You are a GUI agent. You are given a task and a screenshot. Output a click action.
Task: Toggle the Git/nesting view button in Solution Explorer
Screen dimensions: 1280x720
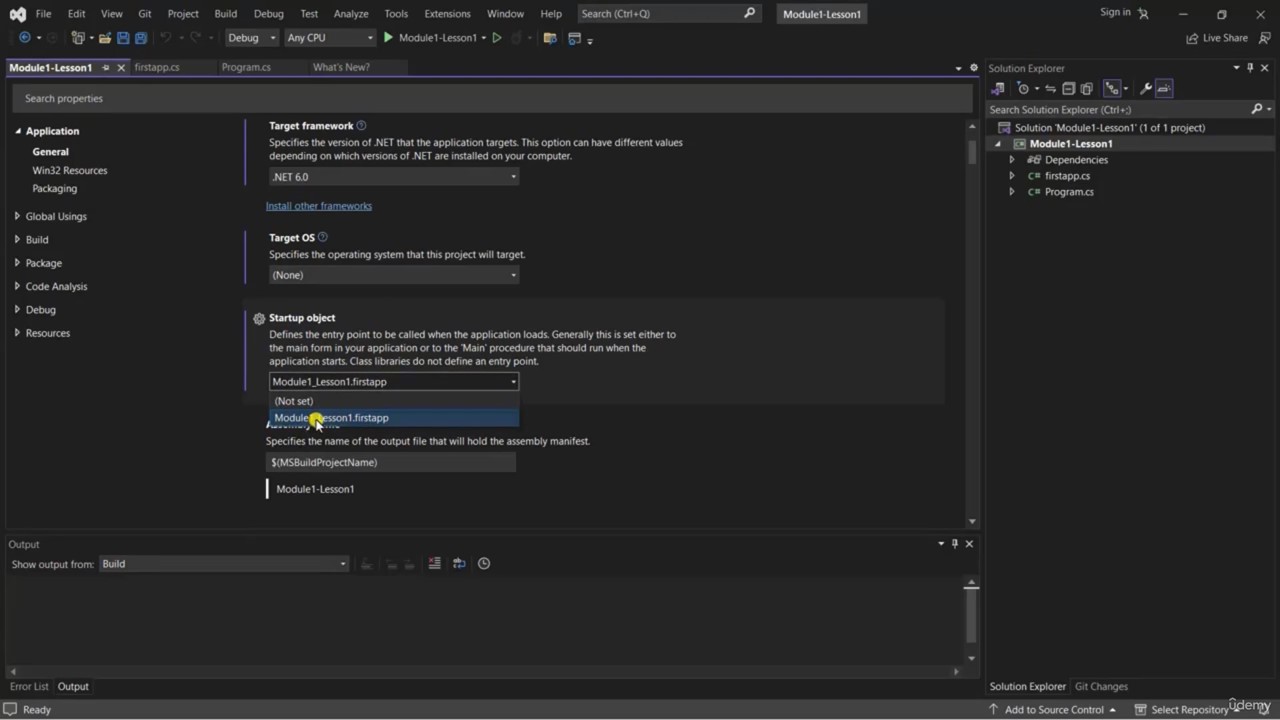point(1112,88)
